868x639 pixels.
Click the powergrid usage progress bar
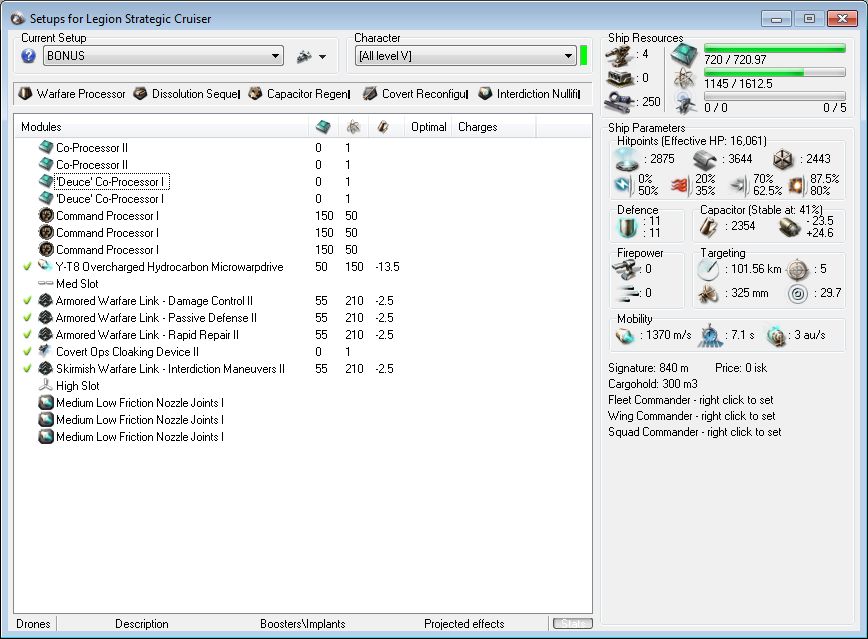pos(775,73)
